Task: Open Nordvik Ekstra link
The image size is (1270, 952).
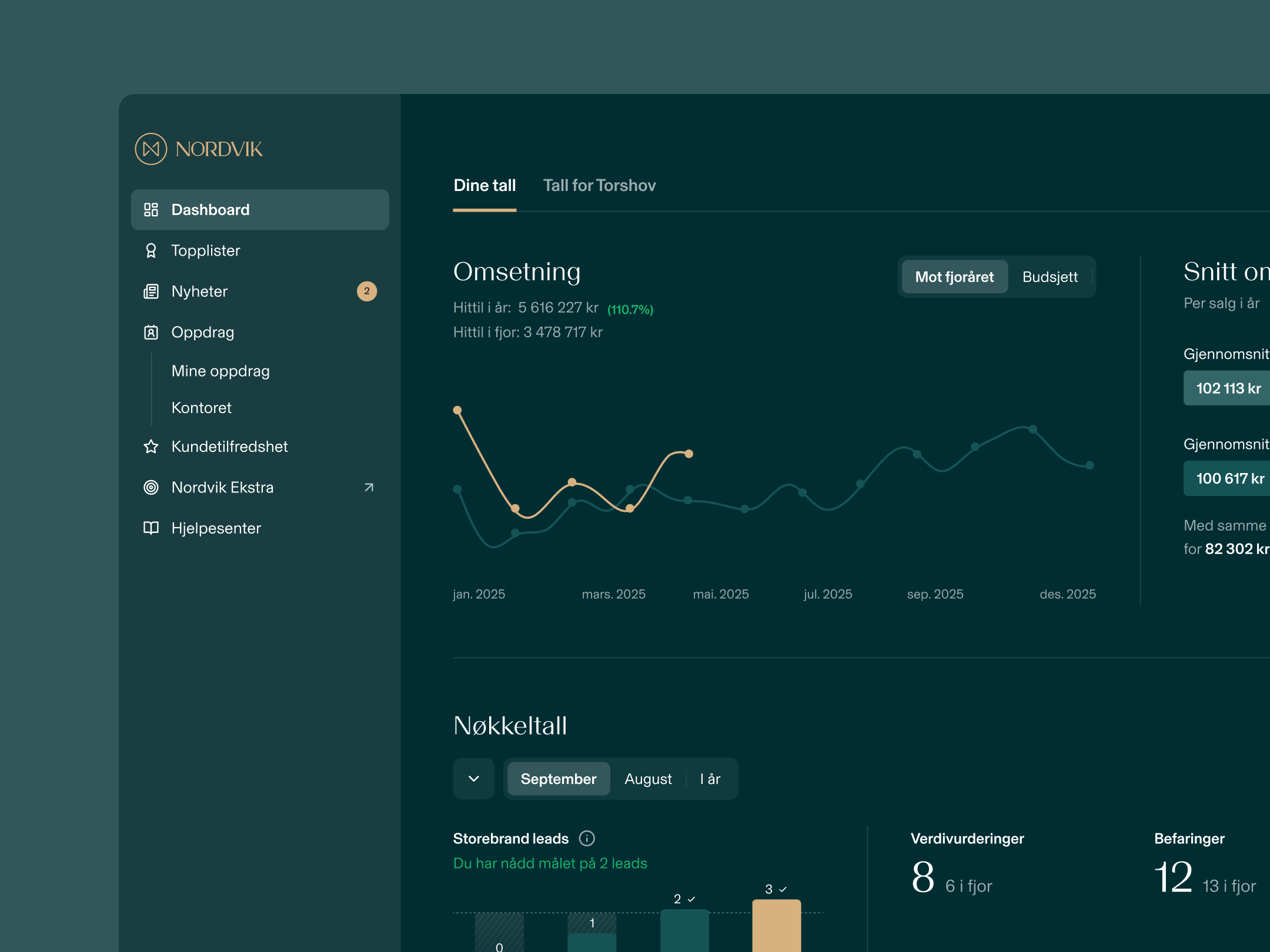Action: (x=260, y=487)
